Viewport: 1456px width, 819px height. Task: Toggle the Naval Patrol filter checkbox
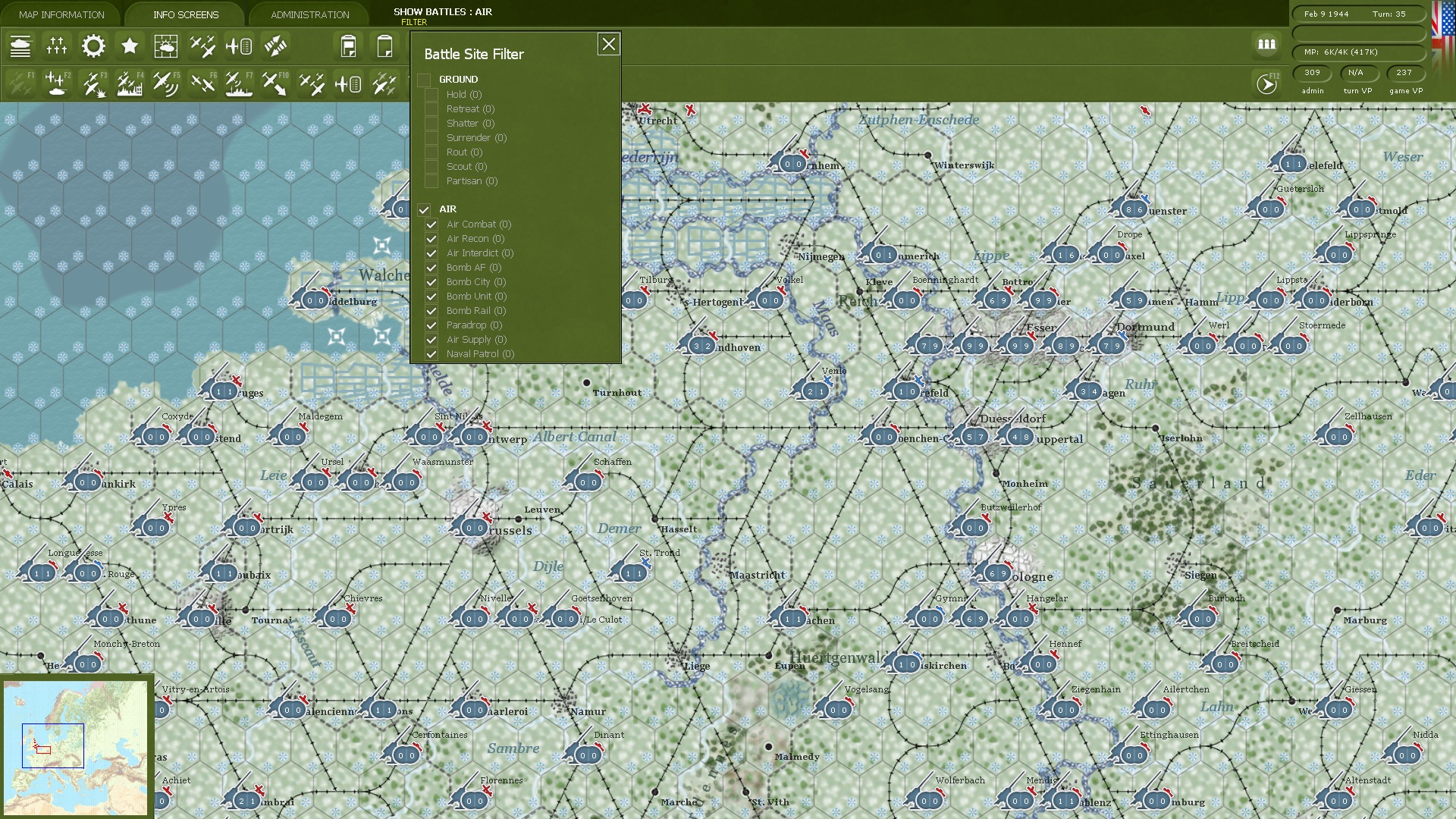(x=431, y=354)
